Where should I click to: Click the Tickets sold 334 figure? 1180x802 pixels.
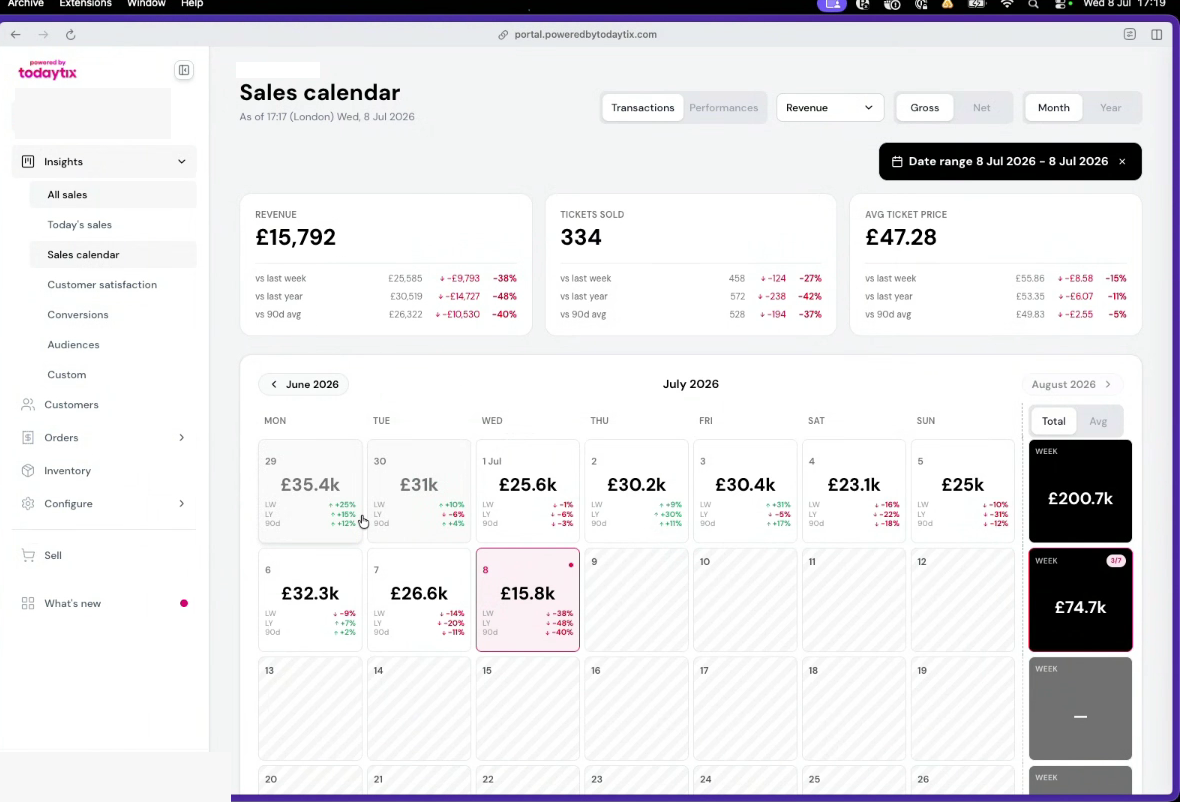click(580, 238)
